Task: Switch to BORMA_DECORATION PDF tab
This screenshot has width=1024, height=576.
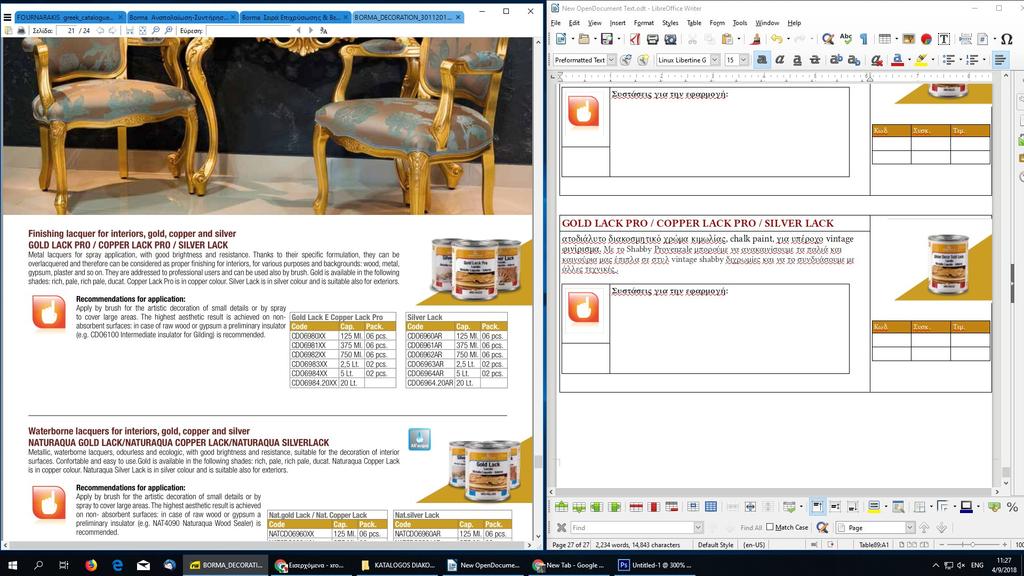Action: tap(408, 17)
